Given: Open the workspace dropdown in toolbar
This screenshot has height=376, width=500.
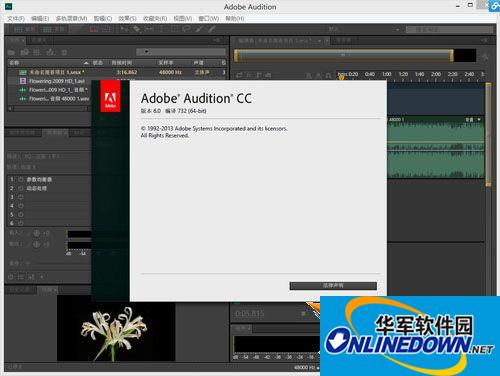Looking at the screenshot, I should (x=397, y=29).
